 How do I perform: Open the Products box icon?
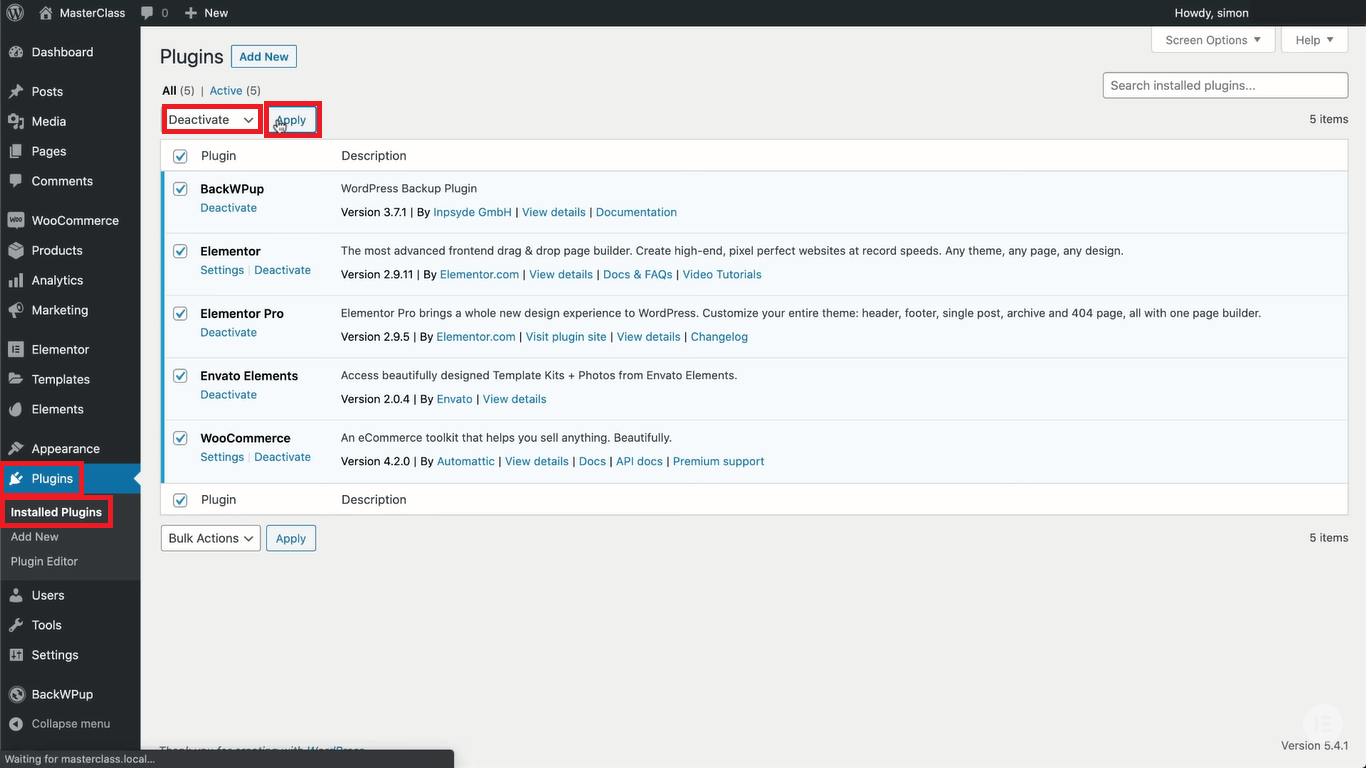[x=16, y=250]
